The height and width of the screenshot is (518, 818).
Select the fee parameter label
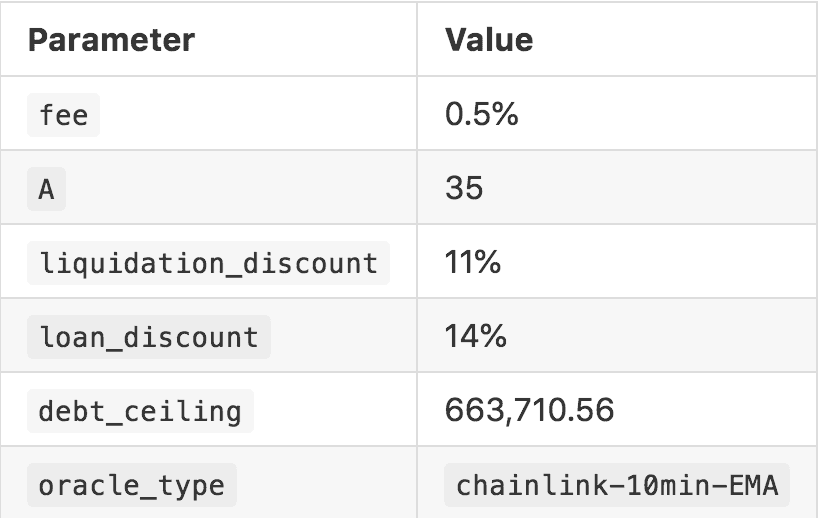(64, 115)
